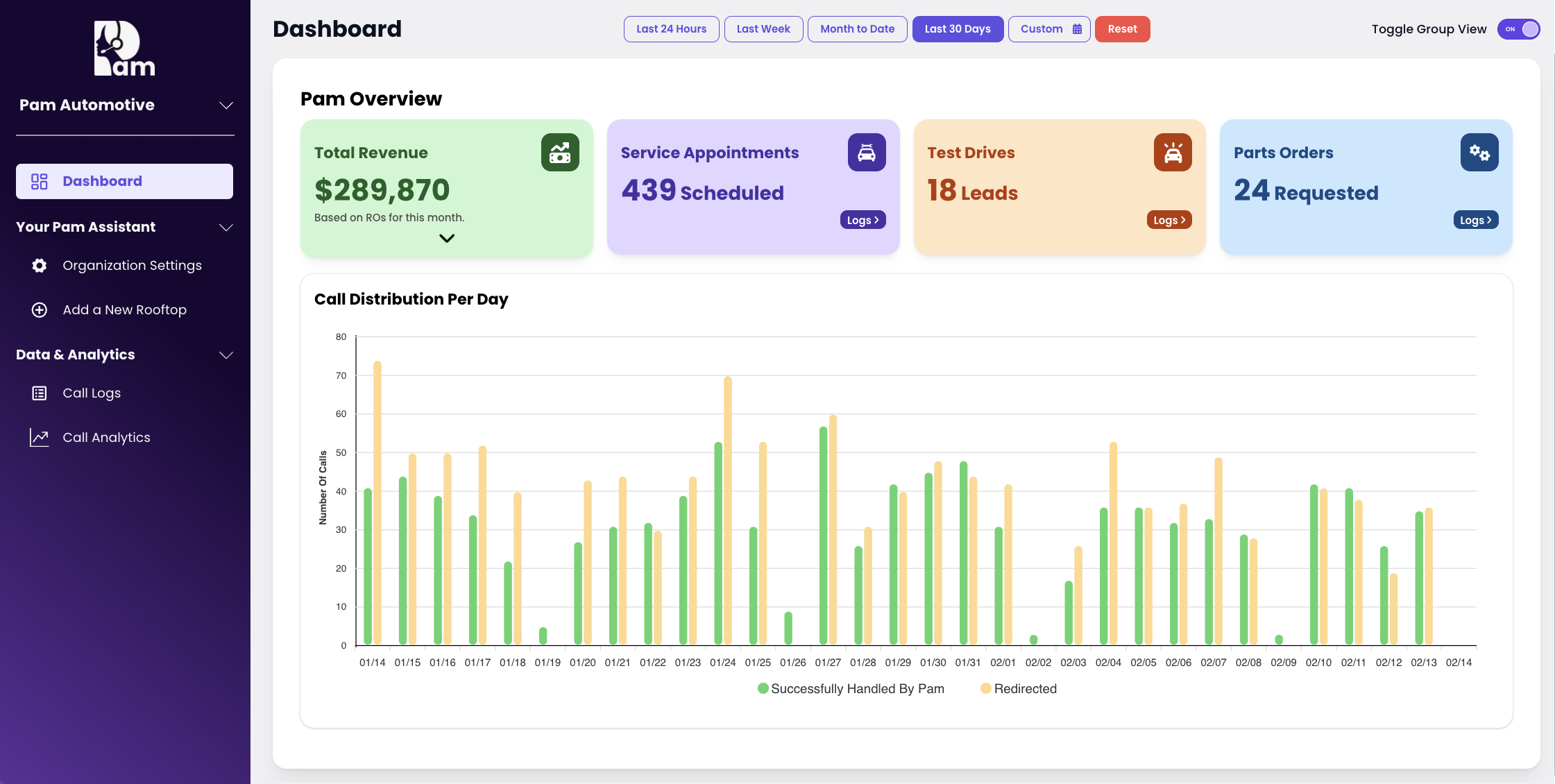
Task: Click the Test Drives icon
Action: point(1171,152)
